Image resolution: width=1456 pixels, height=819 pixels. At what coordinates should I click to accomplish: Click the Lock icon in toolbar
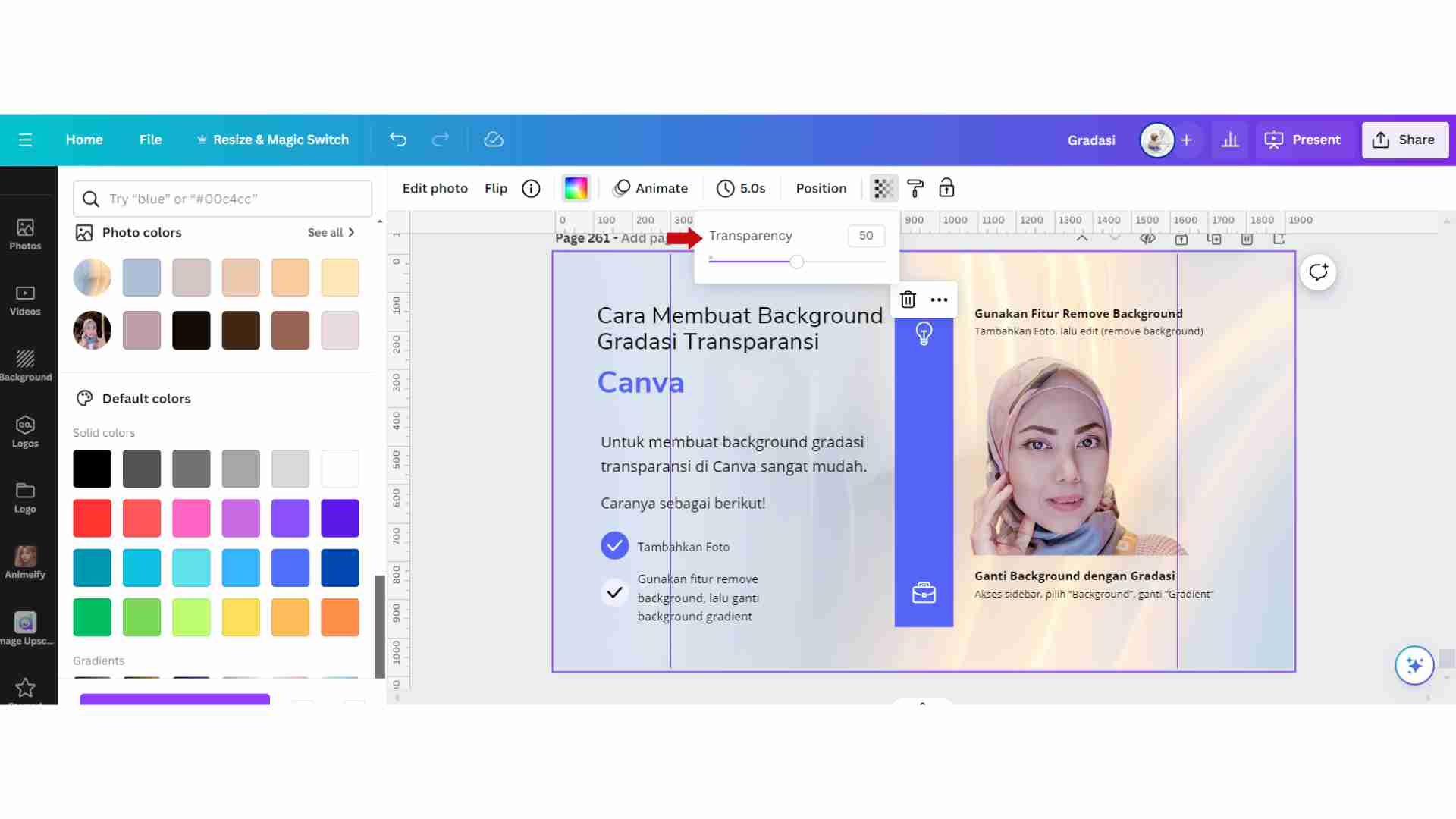coord(946,188)
